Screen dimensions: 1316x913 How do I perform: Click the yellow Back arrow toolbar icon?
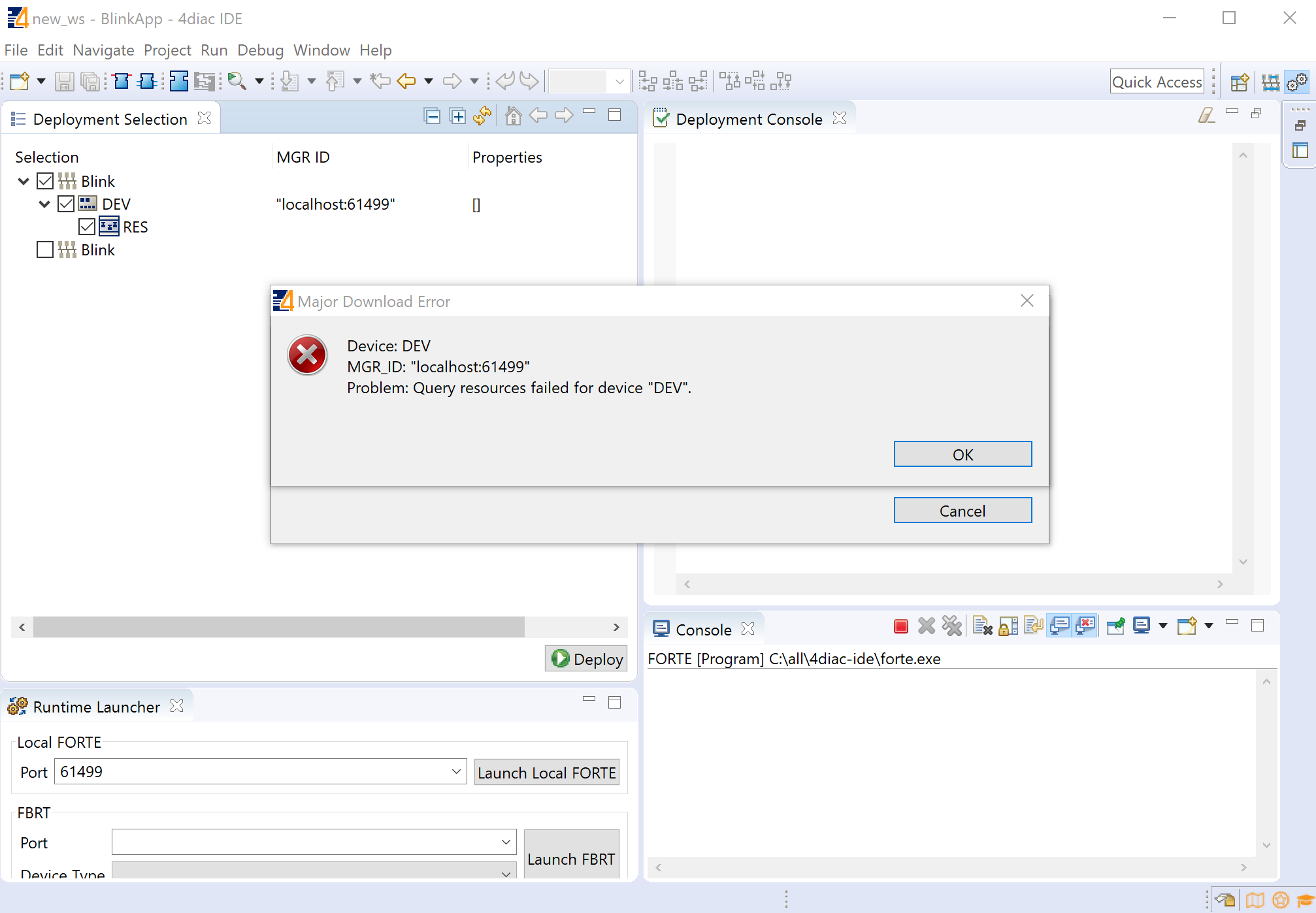(x=406, y=81)
